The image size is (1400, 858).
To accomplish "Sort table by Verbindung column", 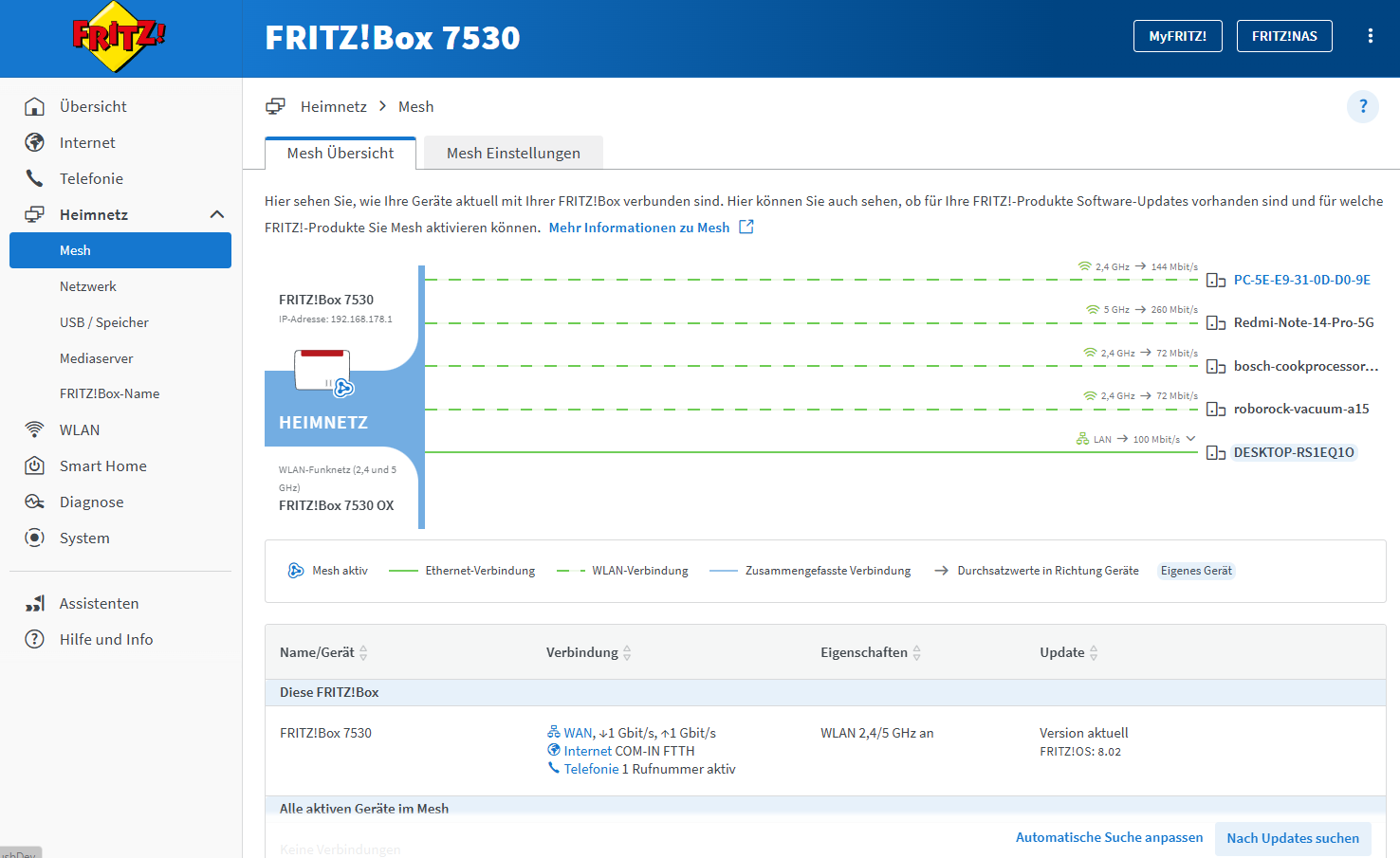I will click(x=588, y=652).
